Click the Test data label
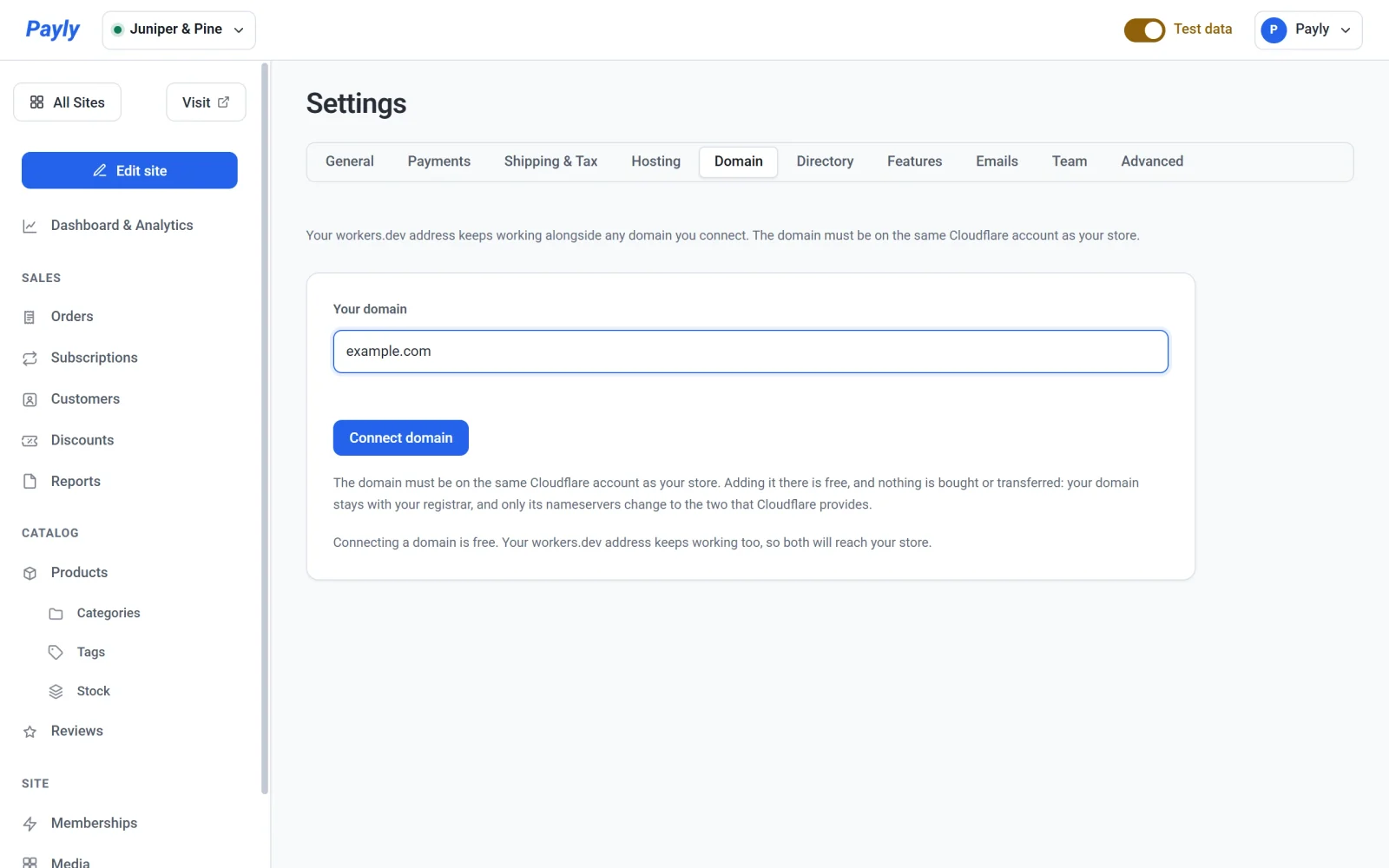The height and width of the screenshot is (868, 1389). pyautogui.click(x=1202, y=30)
